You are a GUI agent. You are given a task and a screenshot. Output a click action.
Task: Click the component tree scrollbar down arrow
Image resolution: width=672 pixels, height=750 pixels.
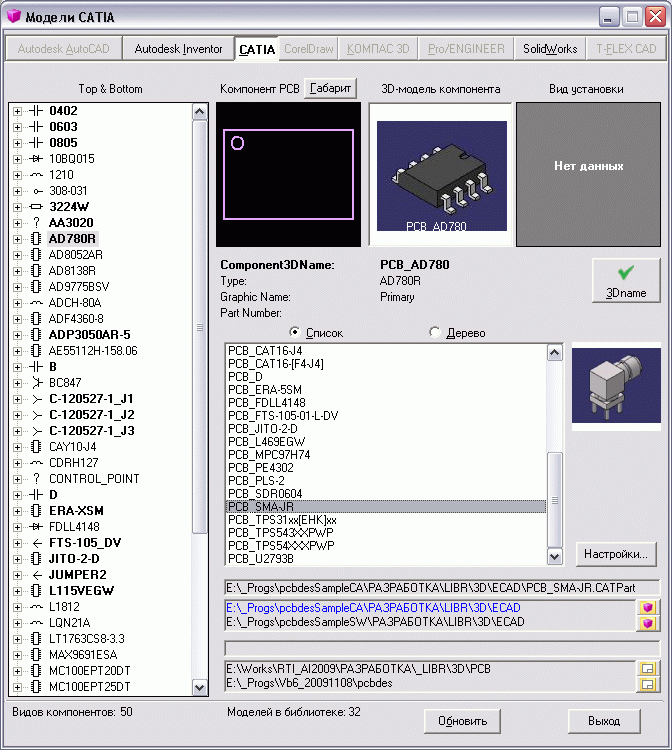point(199,688)
